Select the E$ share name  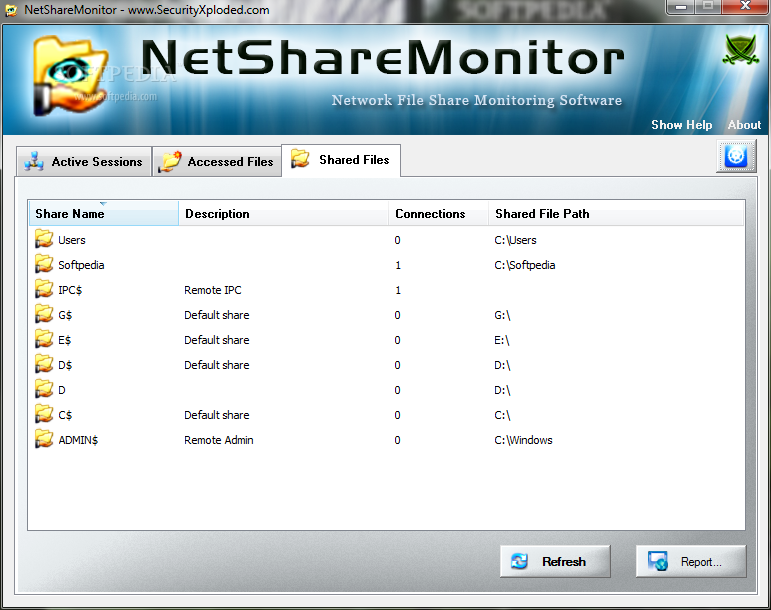click(64, 340)
